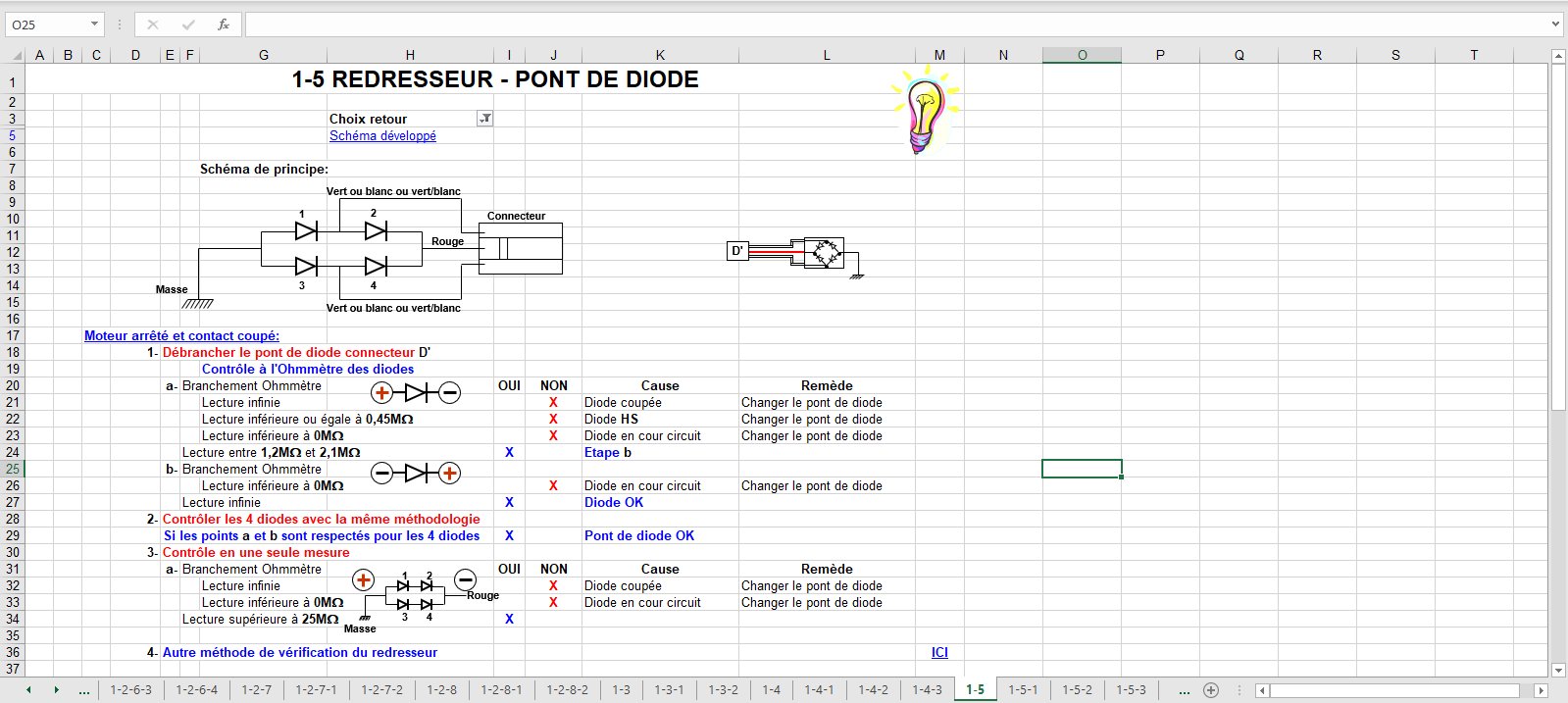This screenshot has height=703, width=1568.
Task: Open the ICI hyperlink
Action: [x=939, y=652]
